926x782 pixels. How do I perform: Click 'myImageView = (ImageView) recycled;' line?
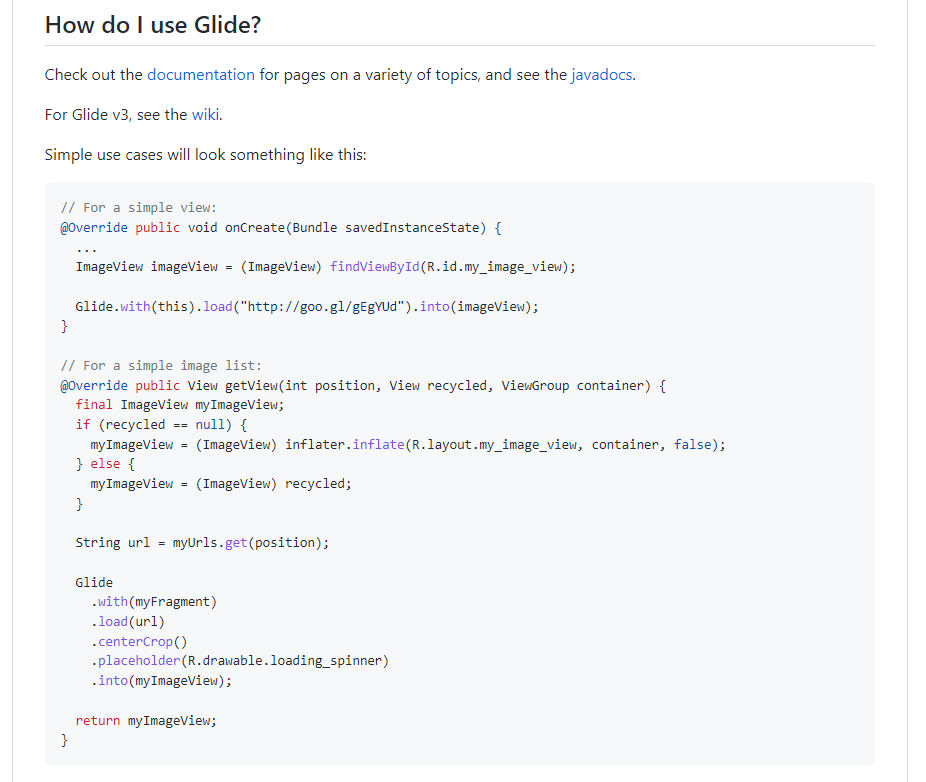click(221, 484)
